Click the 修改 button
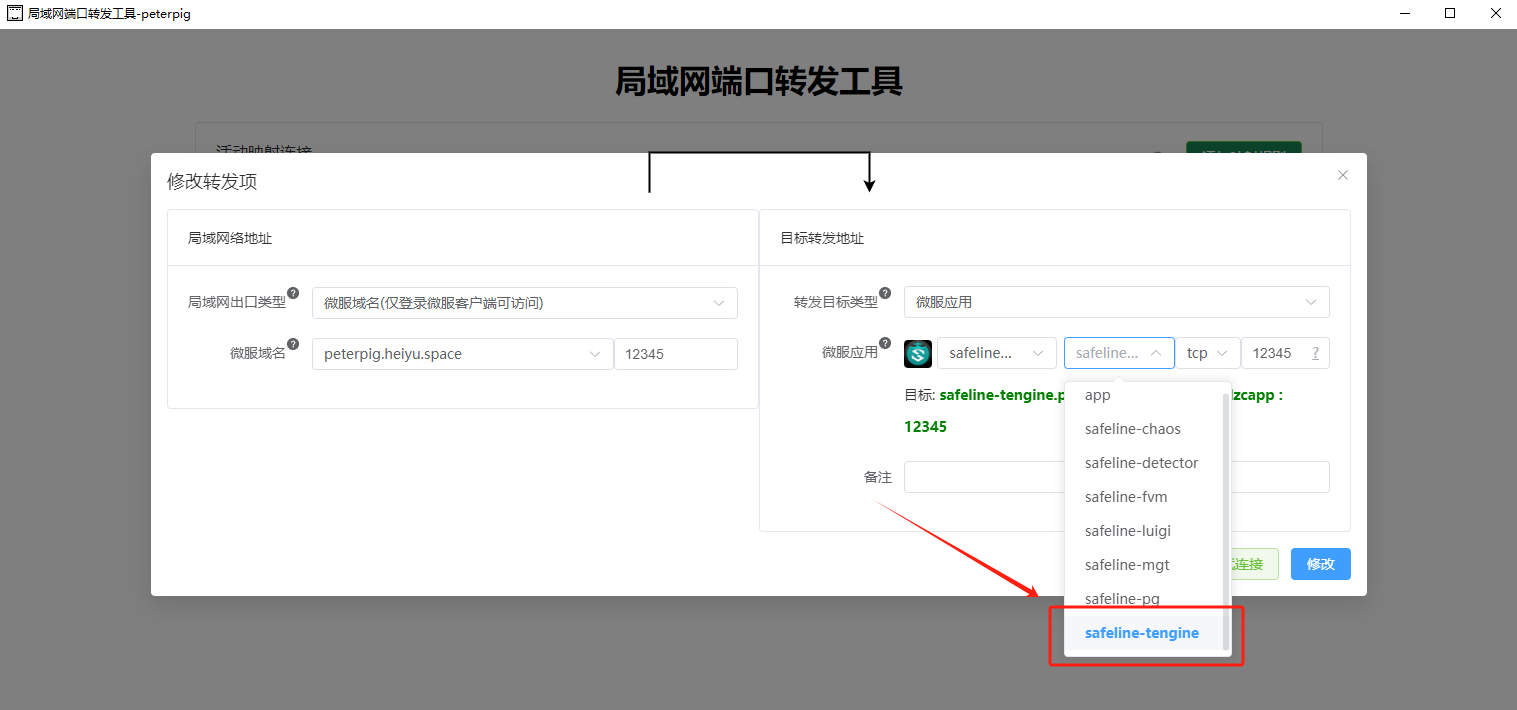1517x710 pixels. pos(1320,564)
